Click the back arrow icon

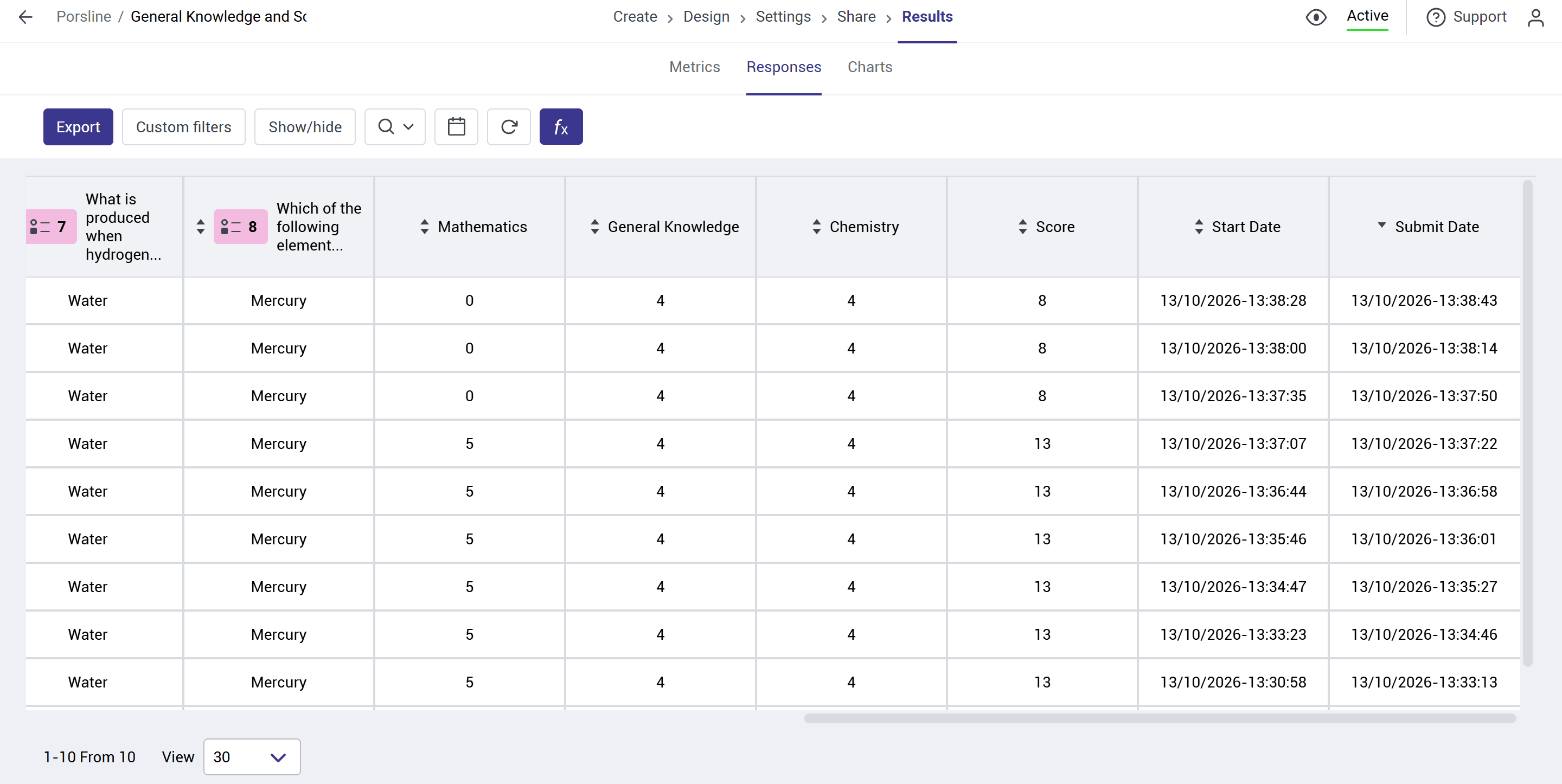[x=25, y=17]
